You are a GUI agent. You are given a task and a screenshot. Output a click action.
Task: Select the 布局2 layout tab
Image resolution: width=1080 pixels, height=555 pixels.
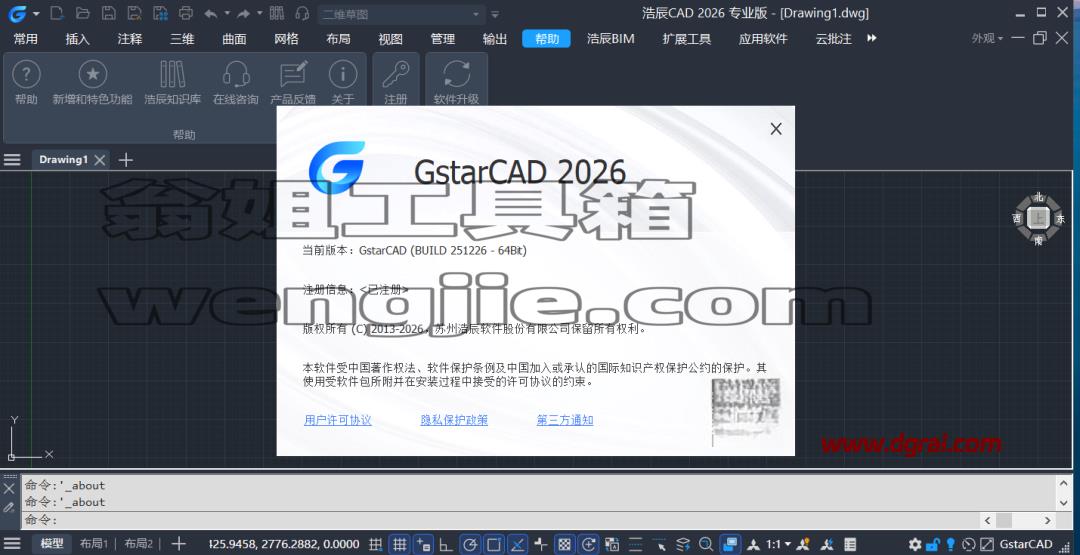click(138, 544)
